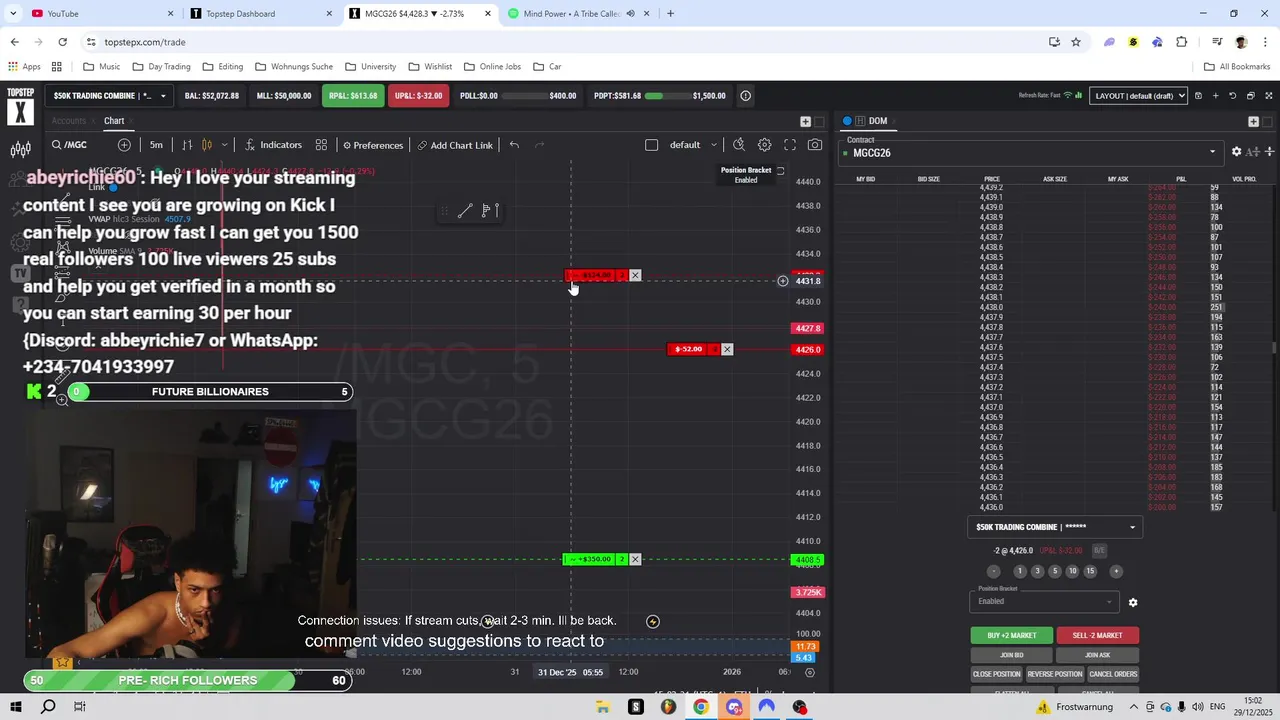Screen dimensions: 1280x720
Task: Open DOM account $50K Trading Combine dropdown
Action: coord(1055,527)
